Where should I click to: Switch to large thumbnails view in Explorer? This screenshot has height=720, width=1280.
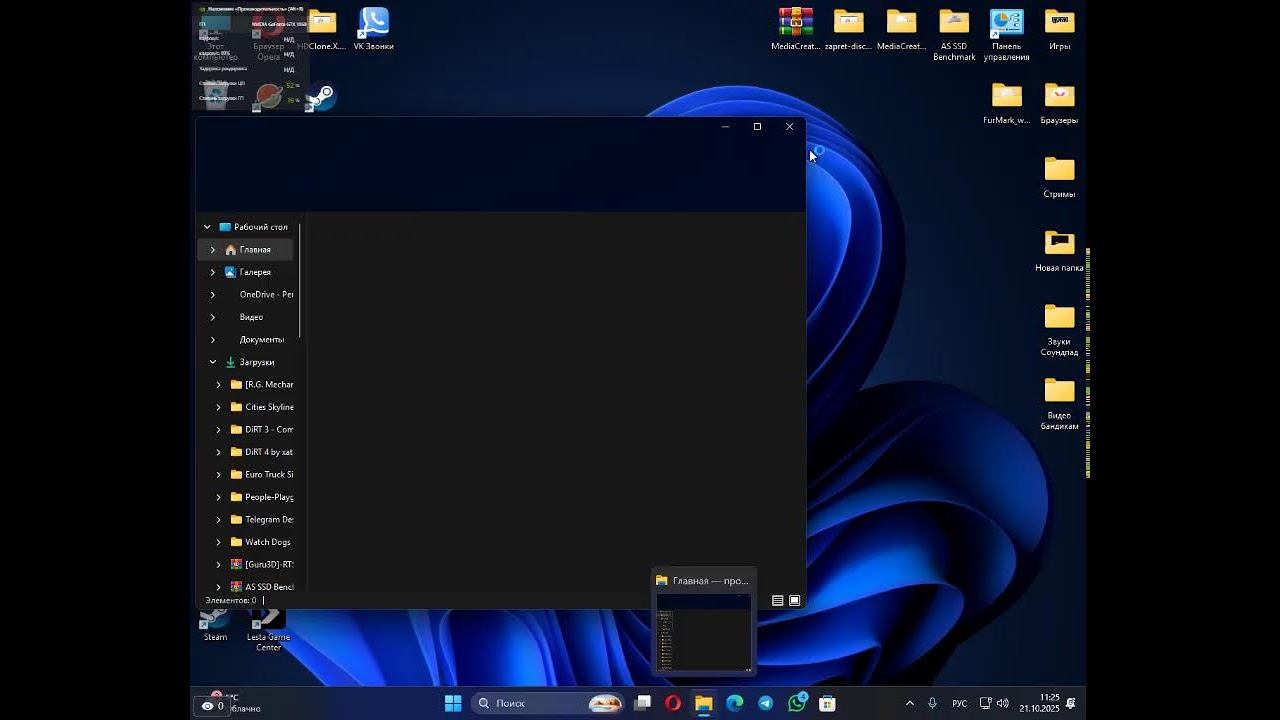pyautogui.click(x=795, y=601)
